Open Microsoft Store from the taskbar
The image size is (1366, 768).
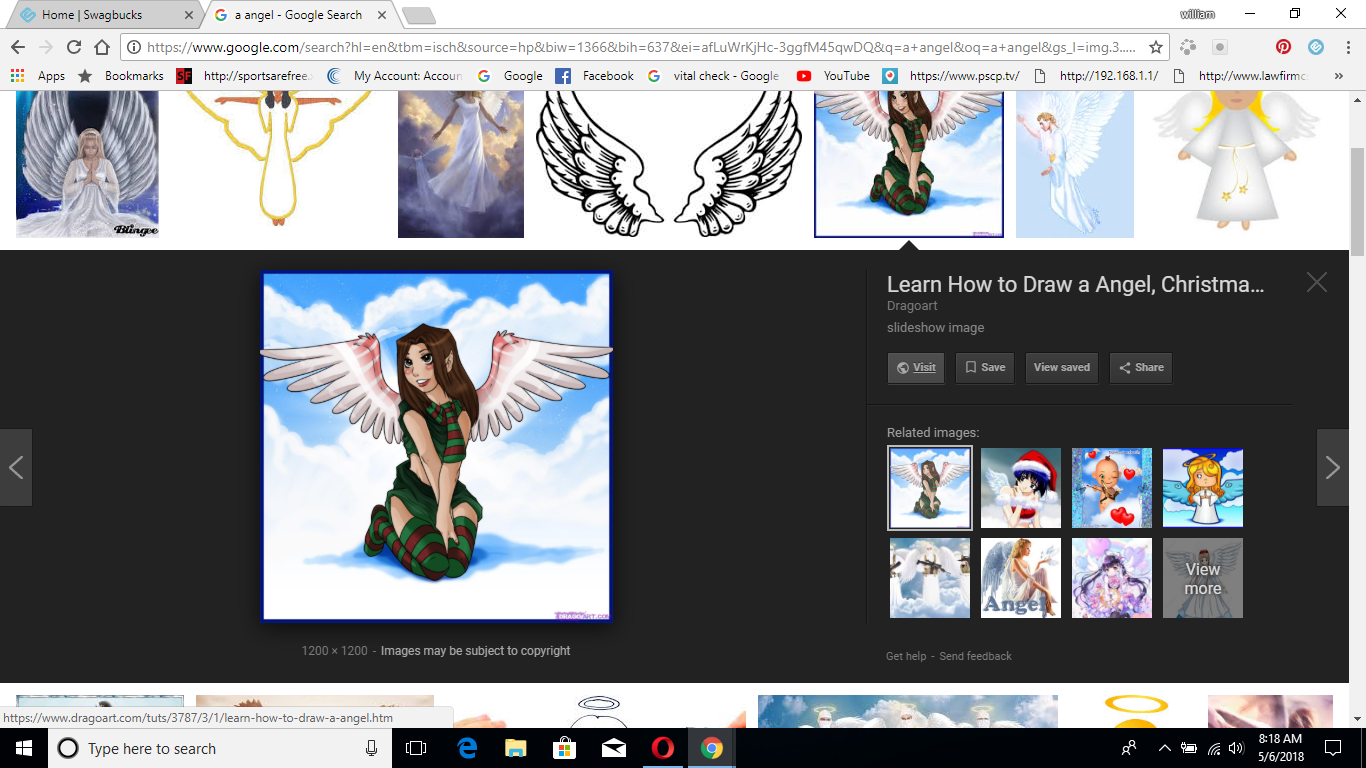[x=564, y=748]
